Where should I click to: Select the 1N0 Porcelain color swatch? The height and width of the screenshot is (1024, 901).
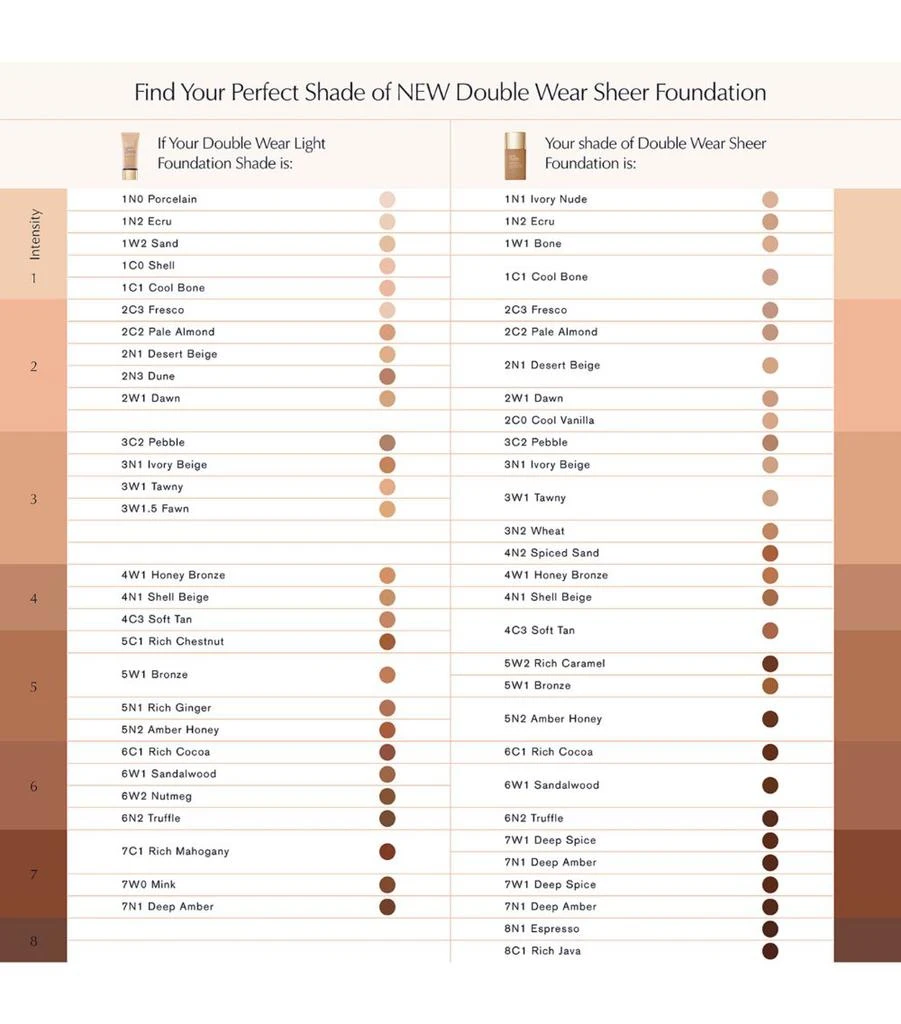(x=387, y=199)
